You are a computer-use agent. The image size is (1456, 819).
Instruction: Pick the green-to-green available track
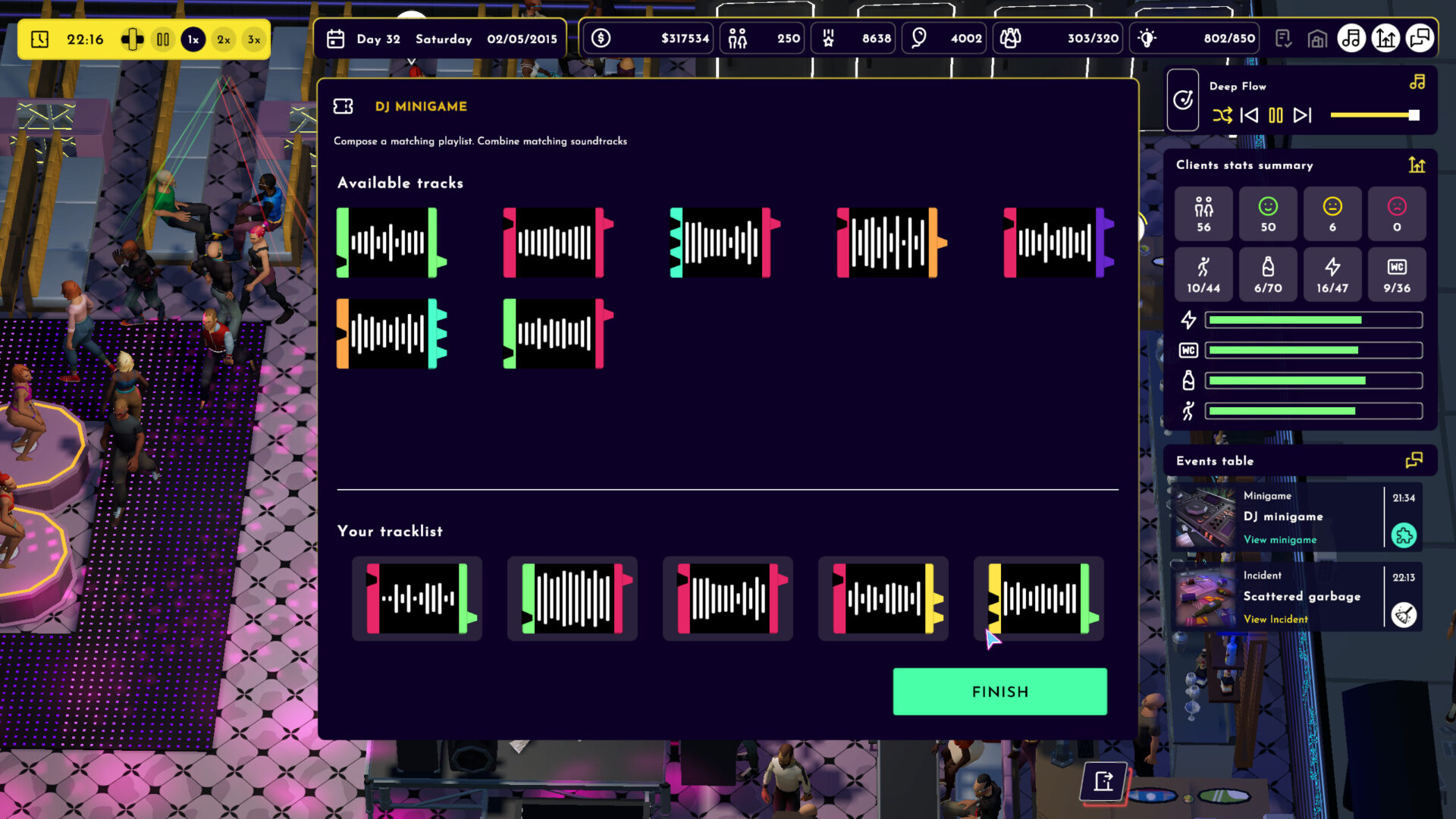tap(391, 243)
